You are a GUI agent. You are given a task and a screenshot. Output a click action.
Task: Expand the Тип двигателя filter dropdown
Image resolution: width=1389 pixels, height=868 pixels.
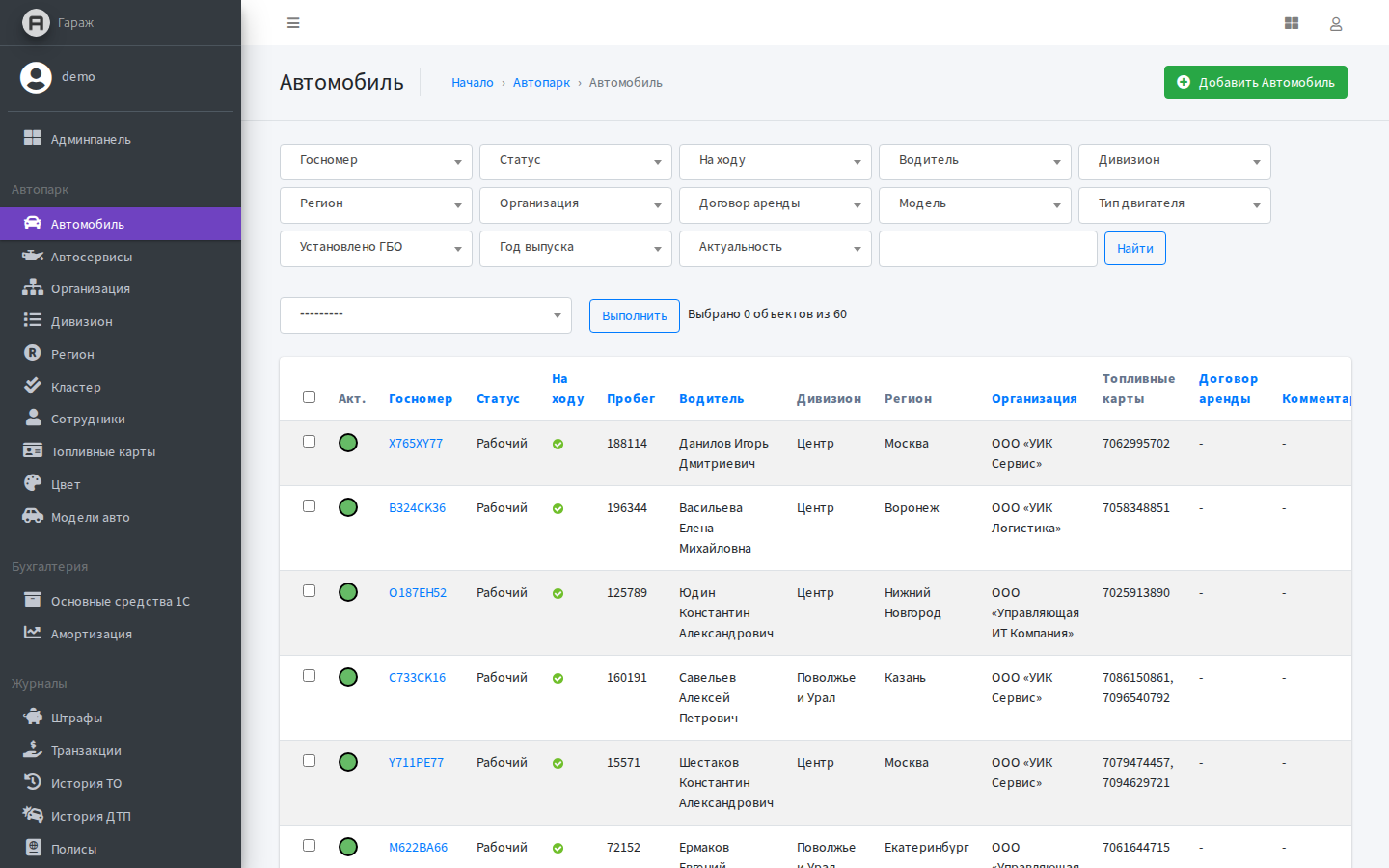click(x=1175, y=204)
